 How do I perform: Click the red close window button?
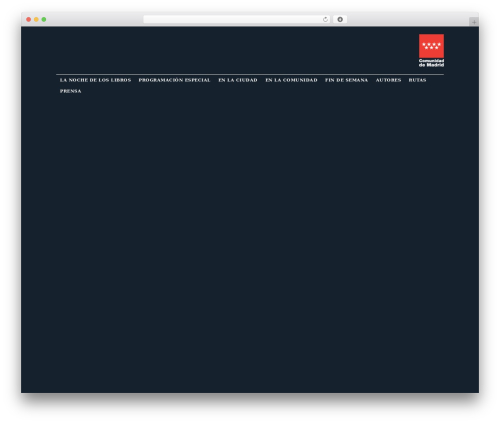(29, 19)
